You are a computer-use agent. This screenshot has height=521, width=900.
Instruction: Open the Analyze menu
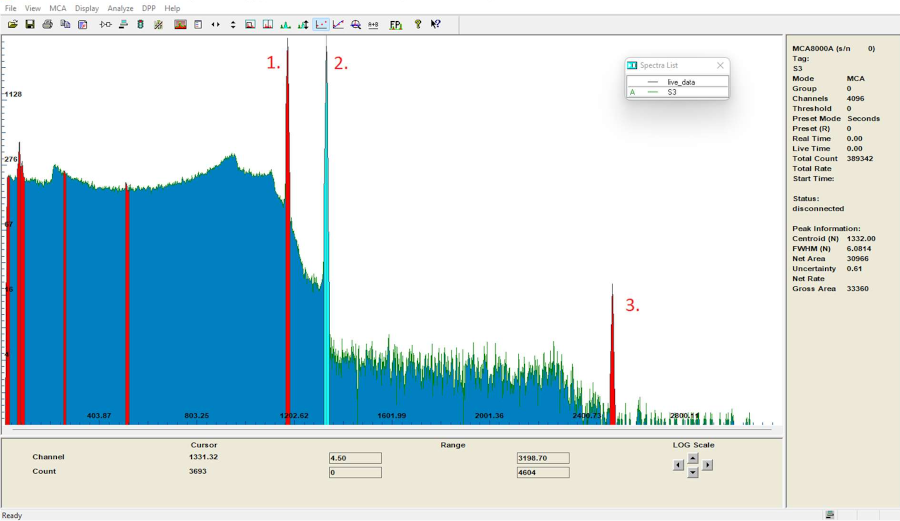(120, 8)
